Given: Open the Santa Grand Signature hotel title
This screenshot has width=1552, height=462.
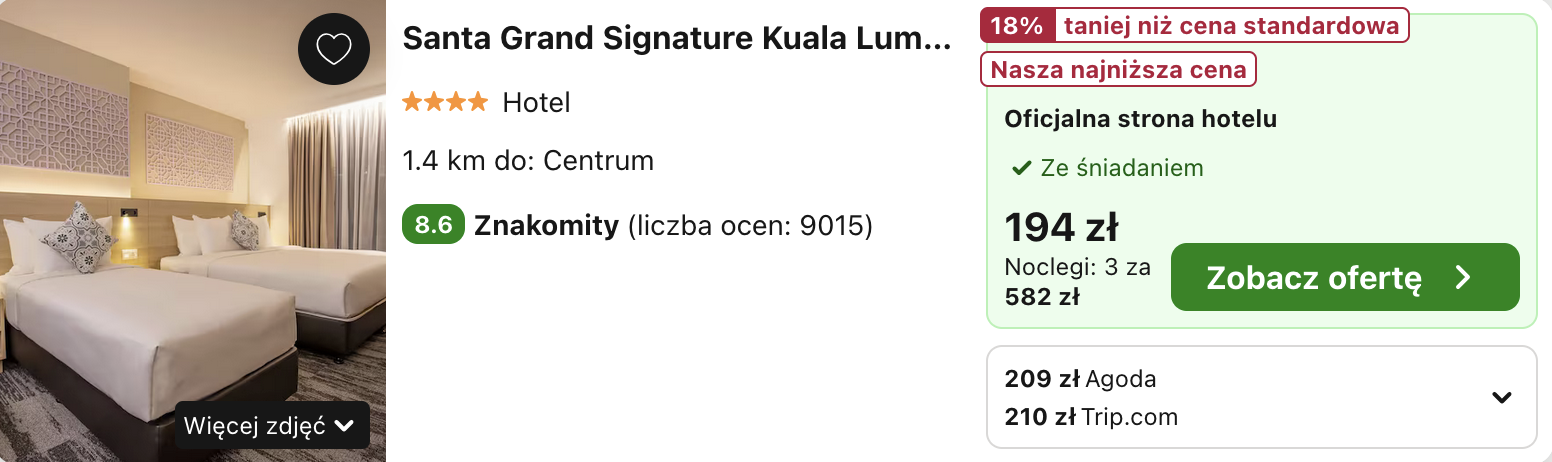Looking at the screenshot, I should pos(677,40).
